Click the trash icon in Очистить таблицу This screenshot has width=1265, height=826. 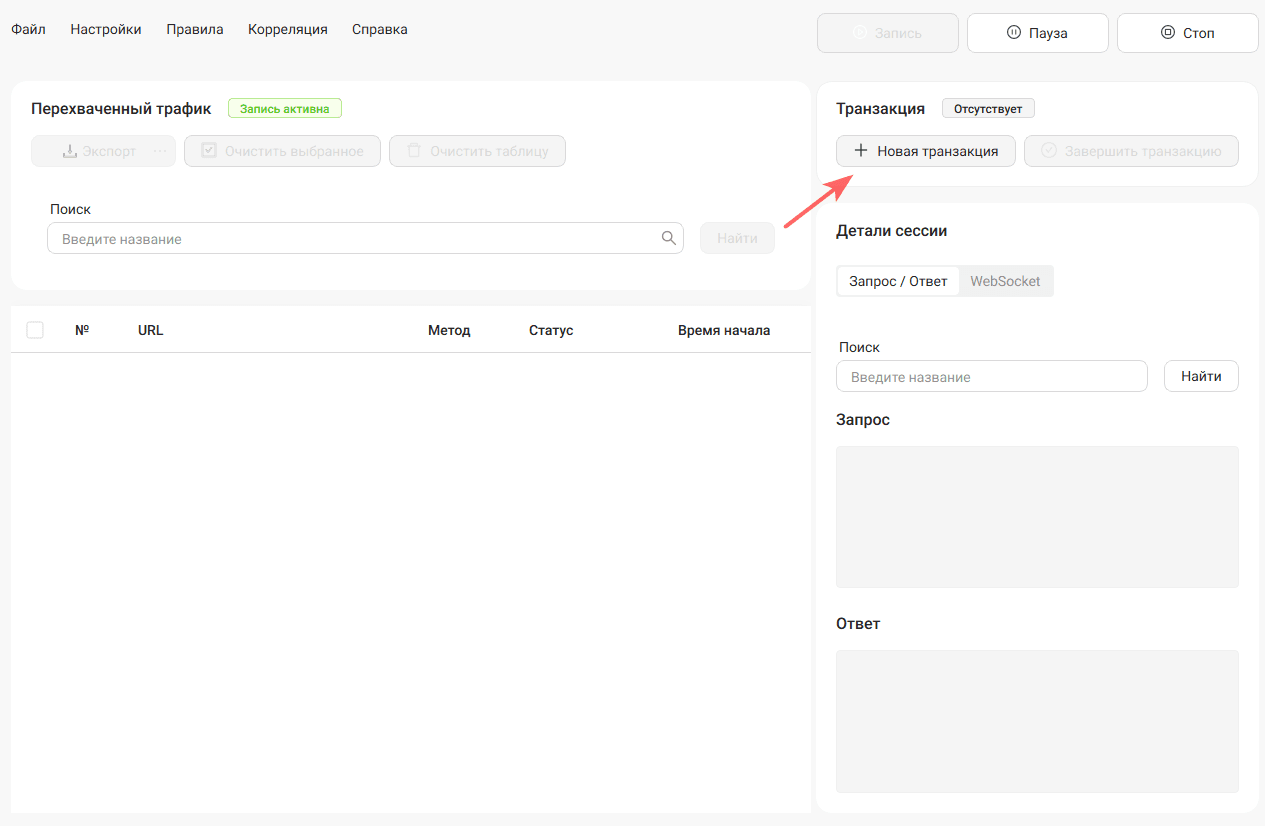[x=414, y=151]
